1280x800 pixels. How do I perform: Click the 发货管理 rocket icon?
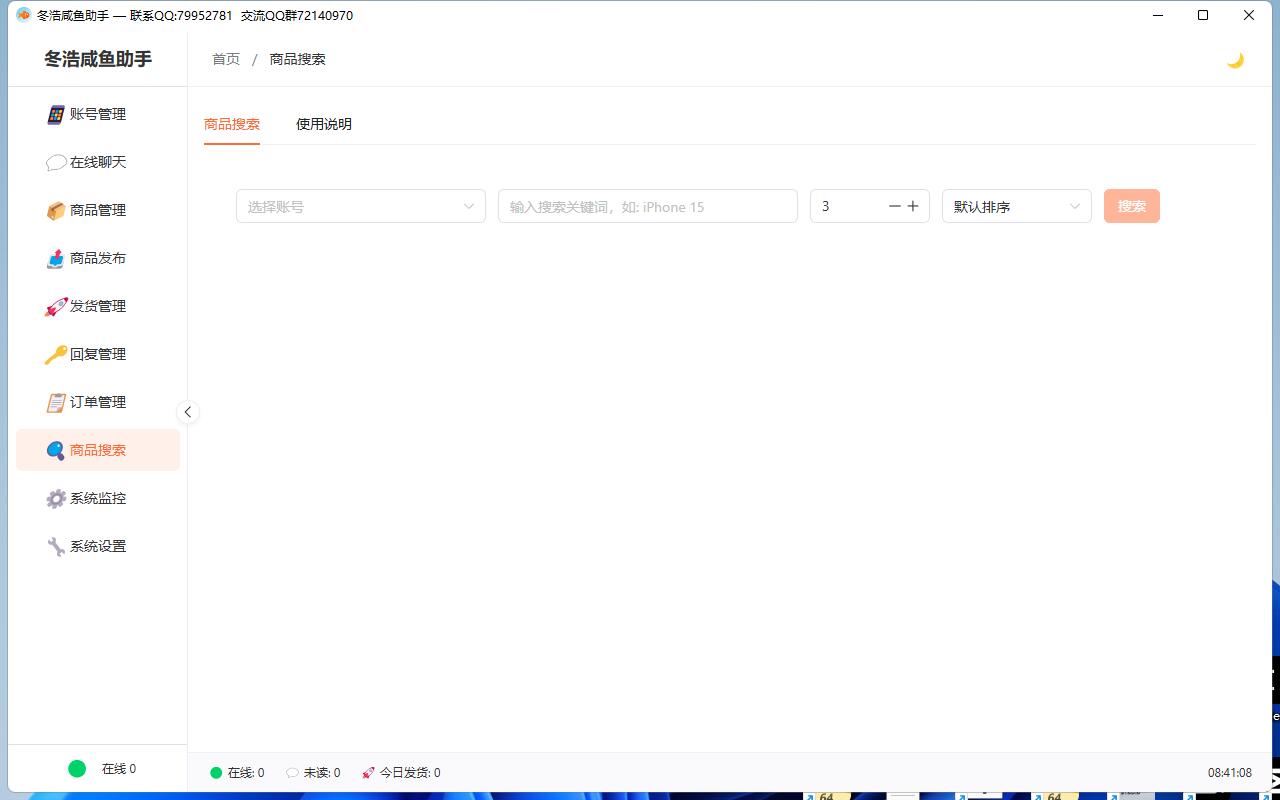pos(56,306)
